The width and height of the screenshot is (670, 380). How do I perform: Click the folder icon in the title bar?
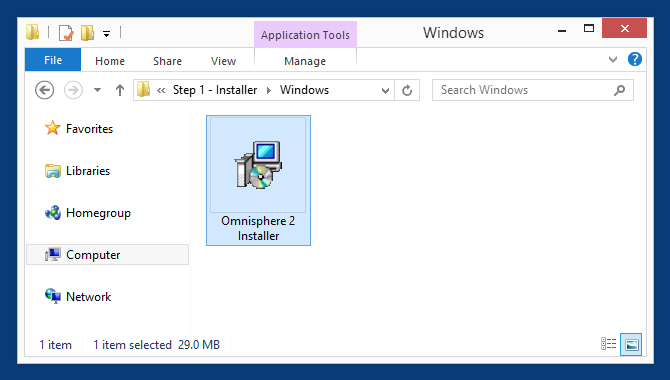click(x=32, y=32)
